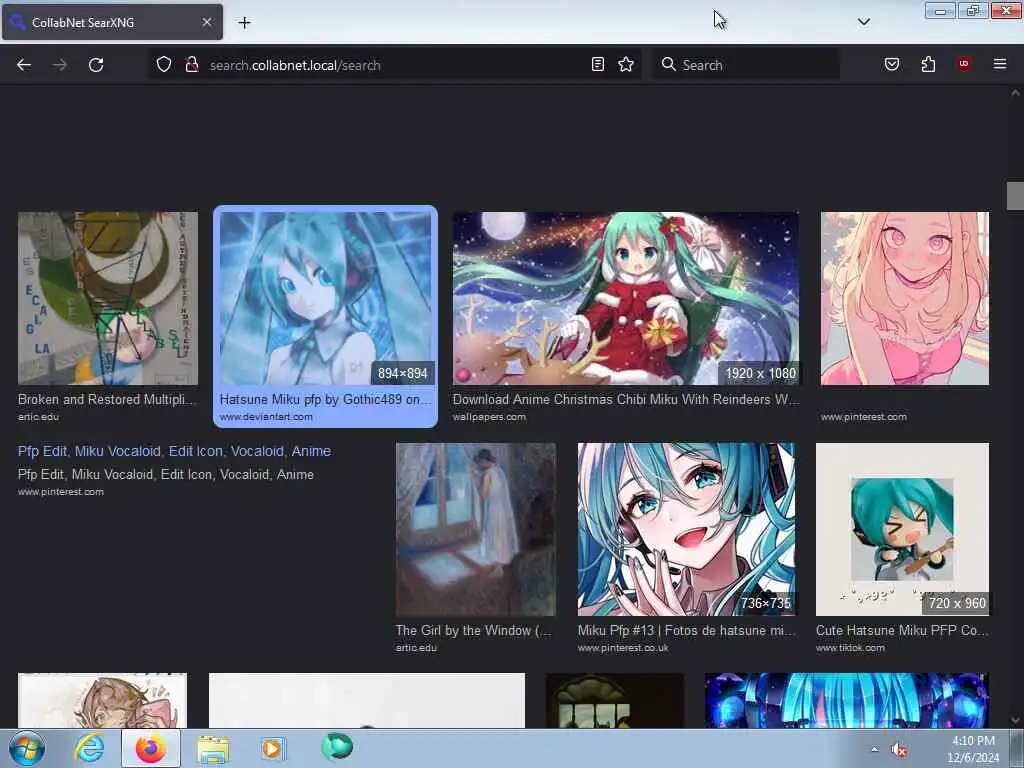This screenshot has height=768, width=1024.
Task: Click the muted volume tray icon
Action: [x=899, y=750]
